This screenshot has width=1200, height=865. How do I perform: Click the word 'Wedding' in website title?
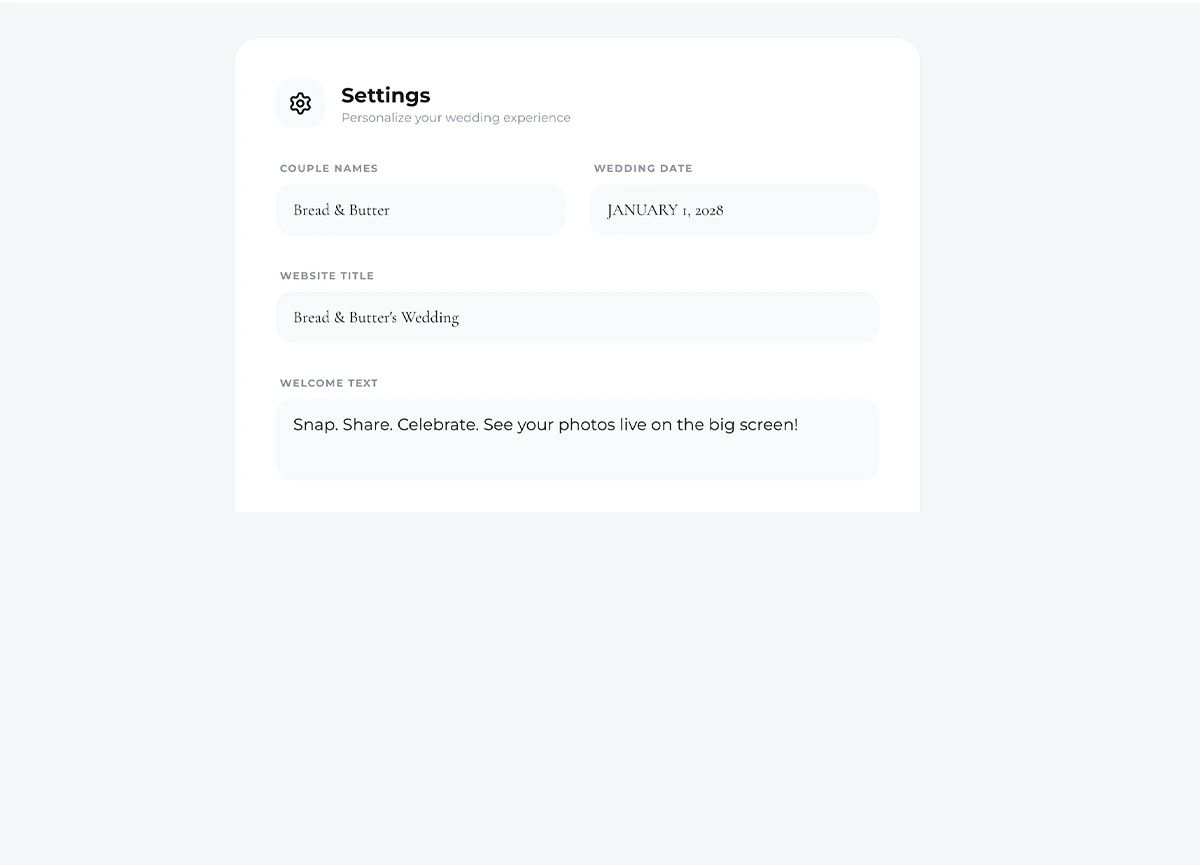click(x=430, y=317)
